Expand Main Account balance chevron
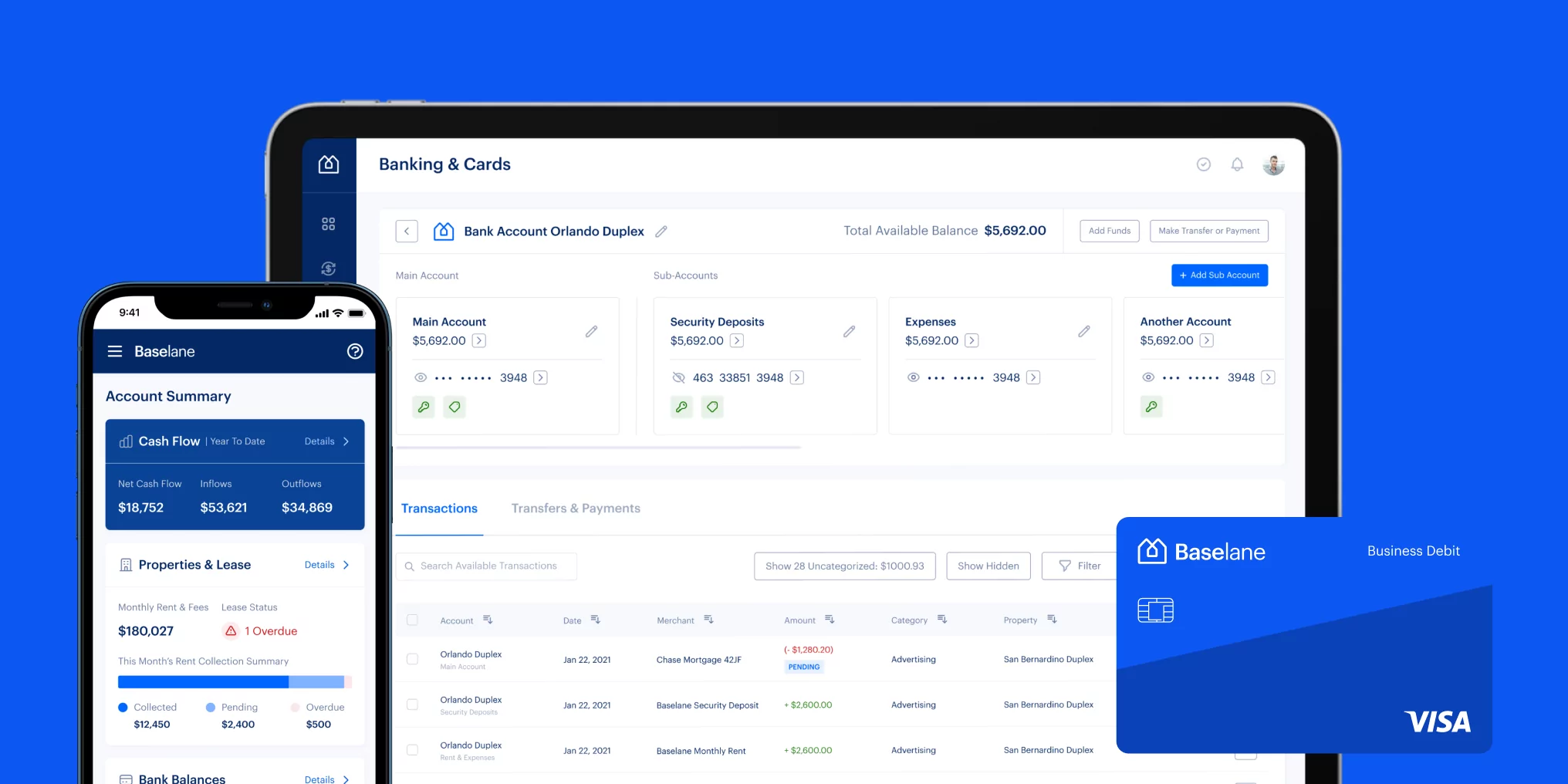This screenshot has width=1568, height=784. point(479,340)
